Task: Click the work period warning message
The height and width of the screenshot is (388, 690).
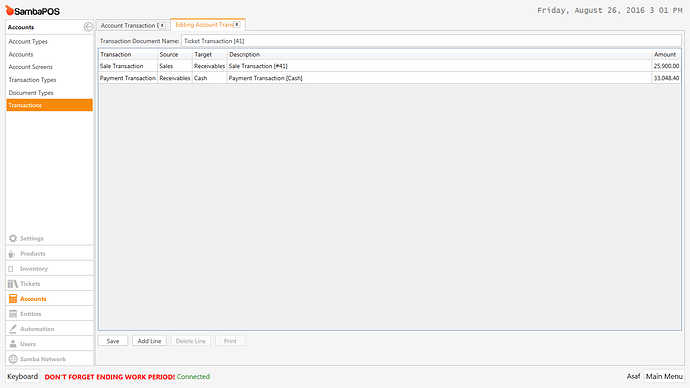Action: (x=110, y=377)
